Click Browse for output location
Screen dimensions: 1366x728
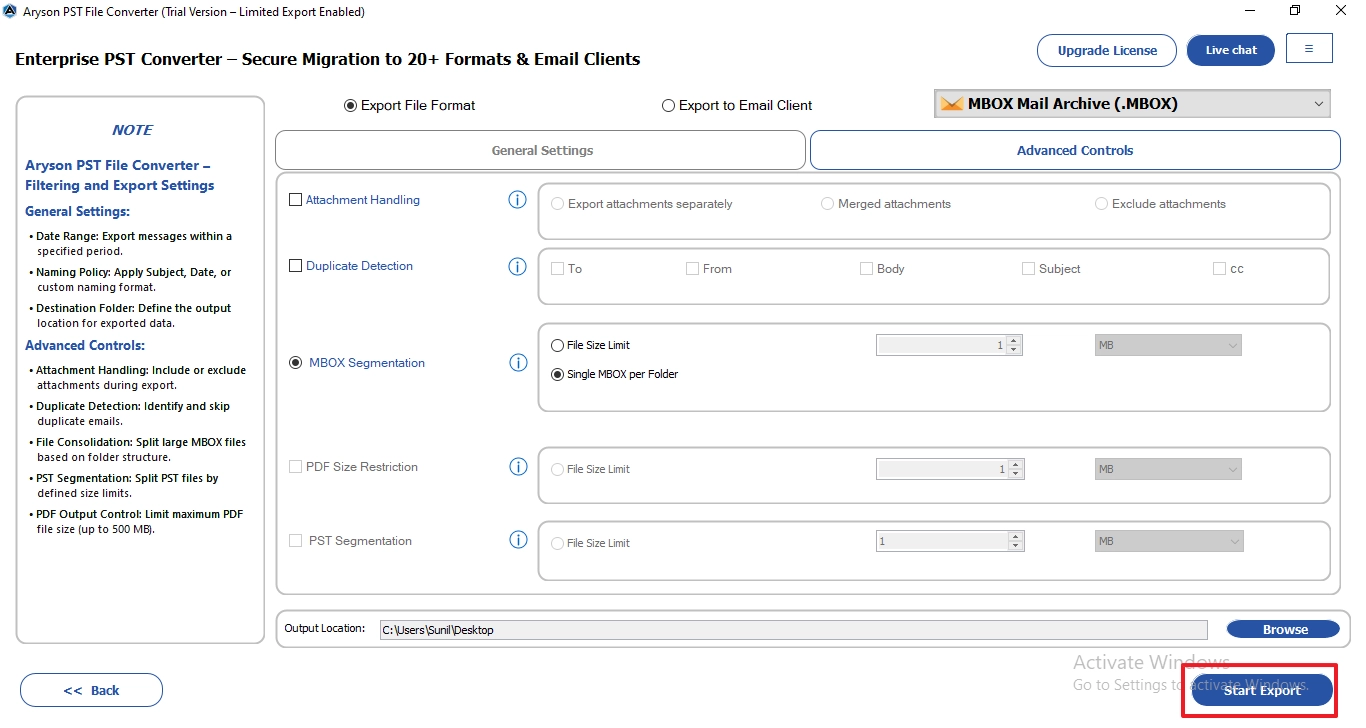pyautogui.click(x=1283, y=629)
